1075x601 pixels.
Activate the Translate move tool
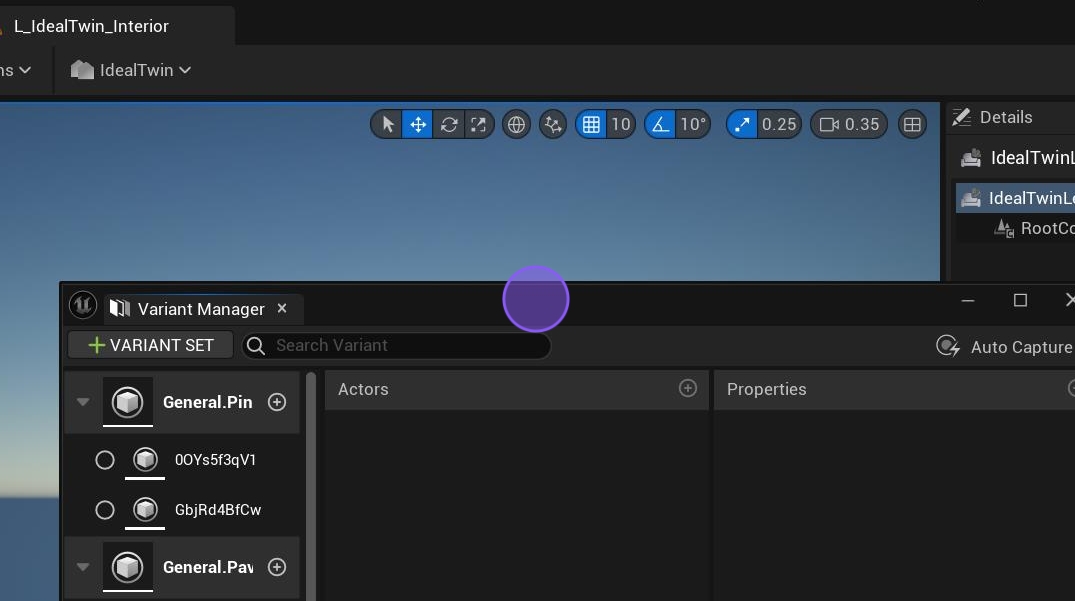pos(418,124)
